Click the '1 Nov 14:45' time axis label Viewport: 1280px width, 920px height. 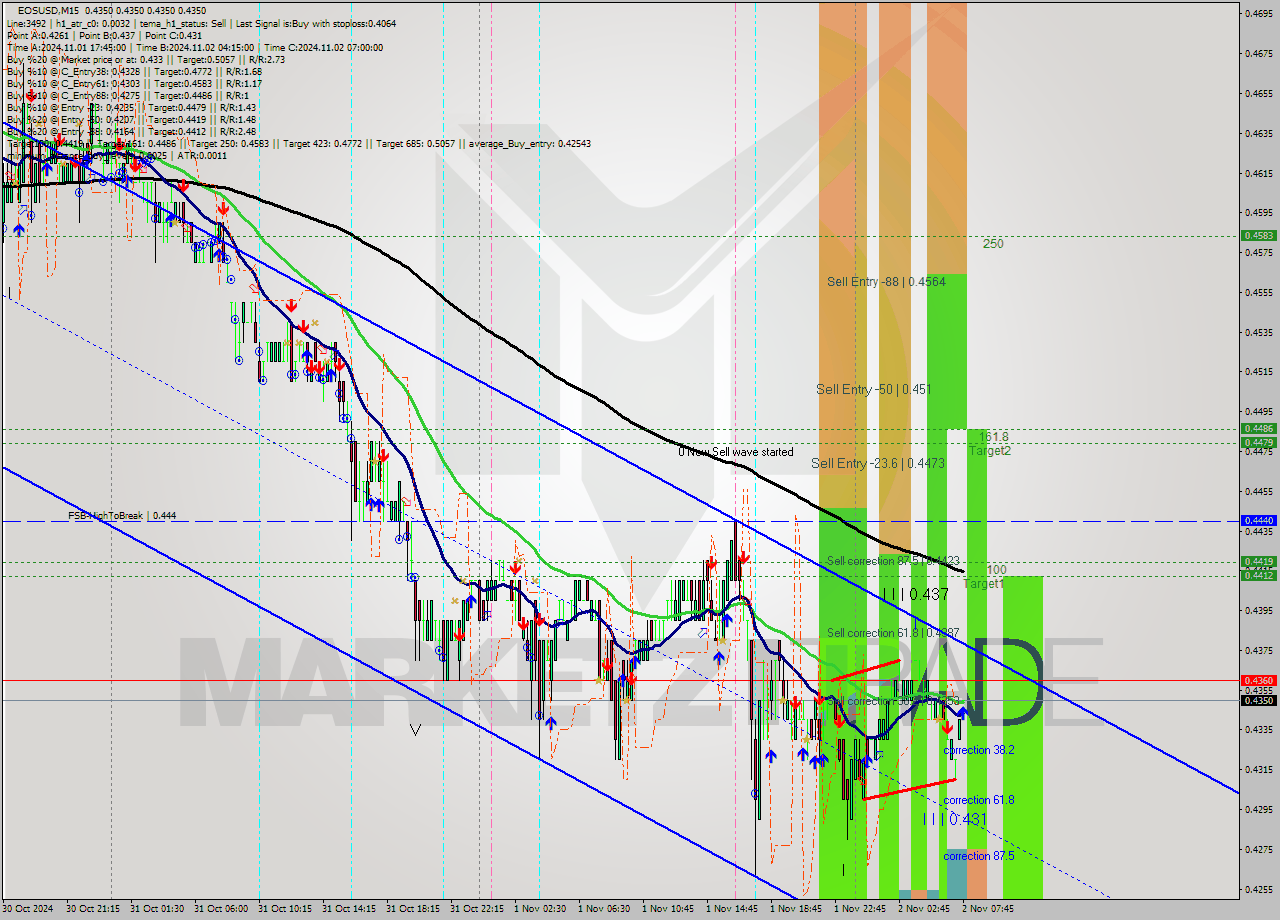[732, 909]
